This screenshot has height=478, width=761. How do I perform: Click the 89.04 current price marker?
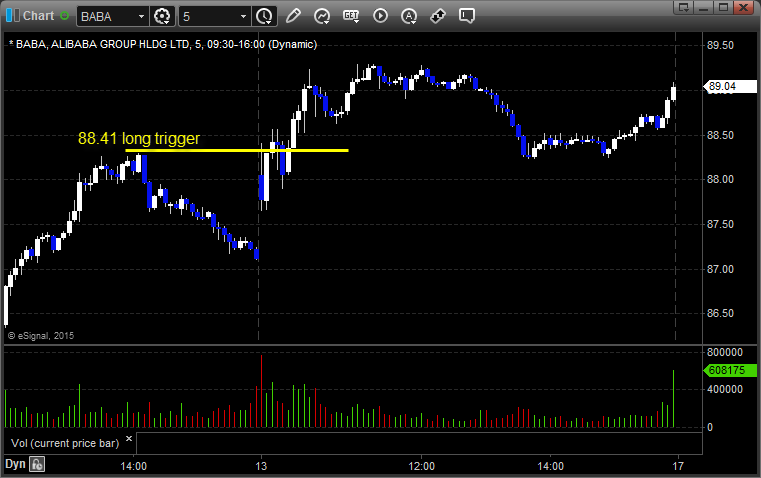tap(730, 86)
